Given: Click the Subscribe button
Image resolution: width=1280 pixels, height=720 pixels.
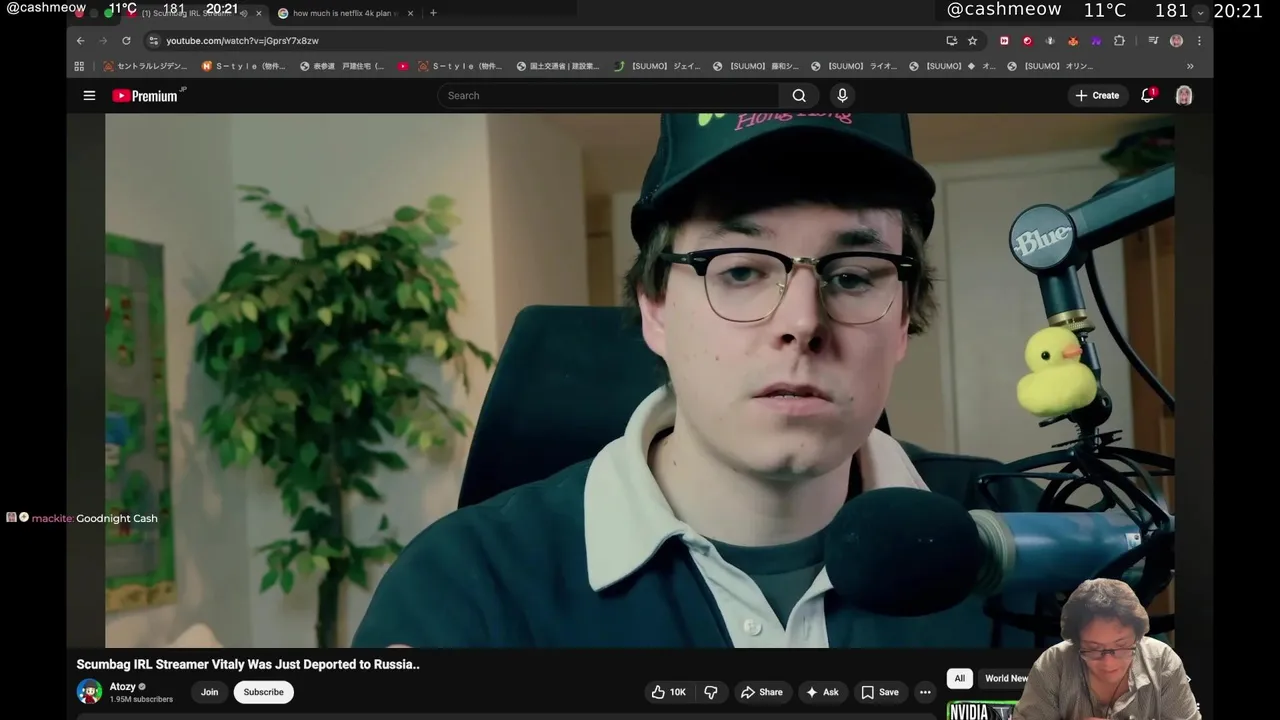Looking at the screenshot, I should click(x=263, y=692).
